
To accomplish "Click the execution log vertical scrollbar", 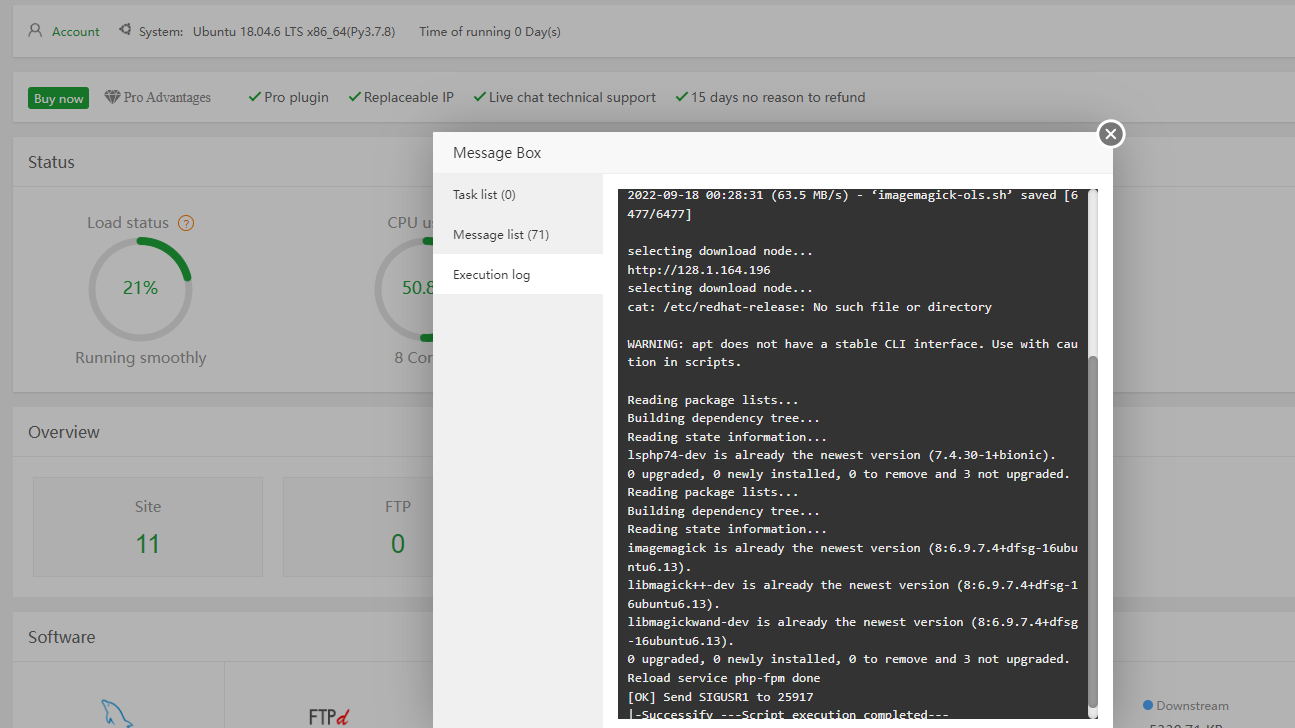I will 1092,530.
